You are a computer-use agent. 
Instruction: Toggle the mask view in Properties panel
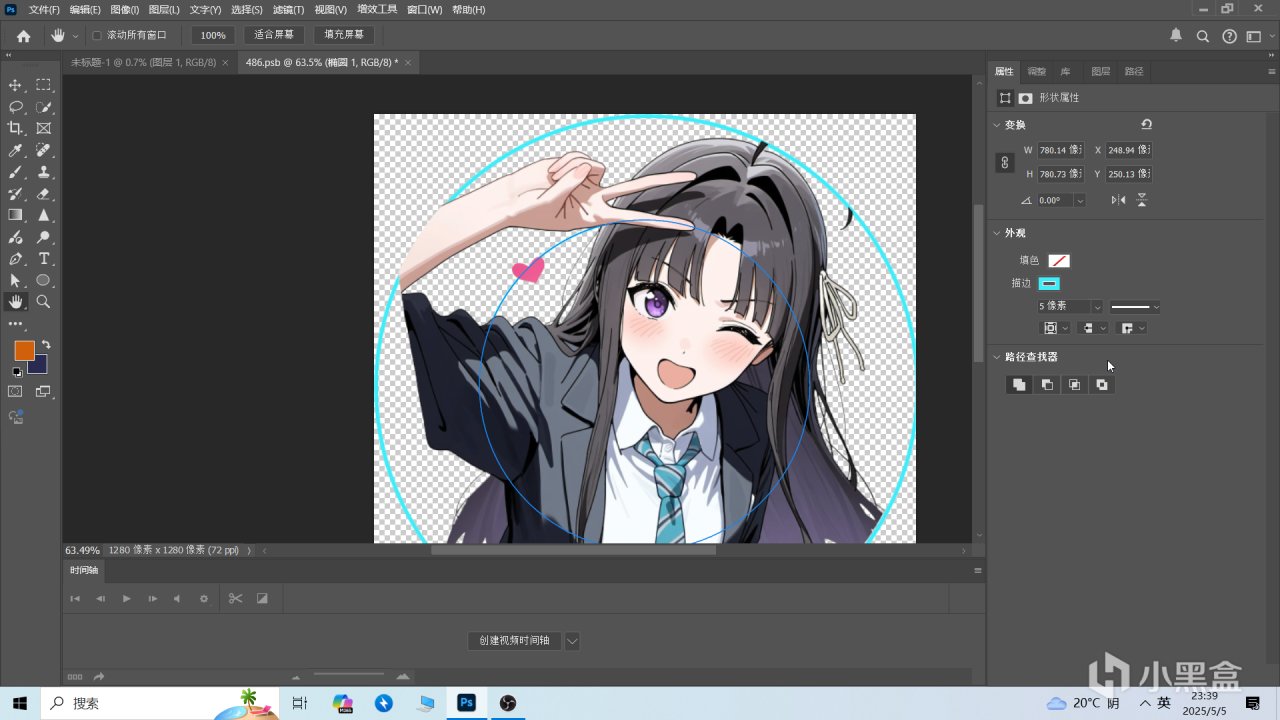[x=1025, y=98]
